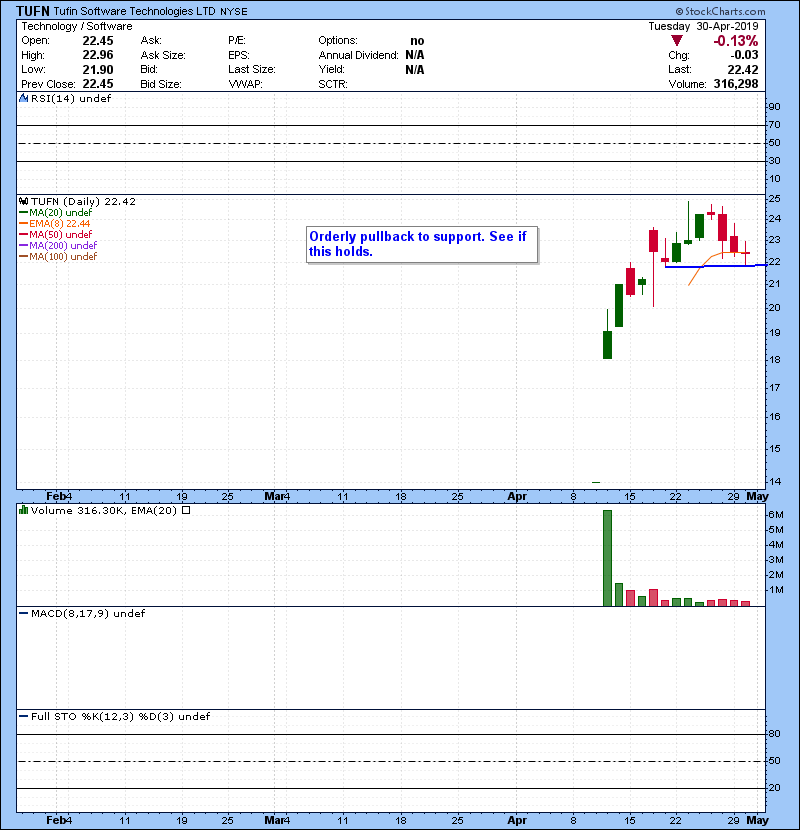Click the Full STO legend line marker
This screenshot has width=800, height=830.
click(24, 716)
